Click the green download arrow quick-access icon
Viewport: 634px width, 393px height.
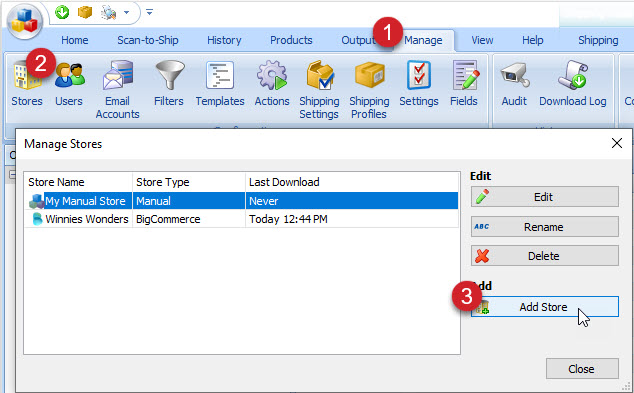[62, 12]
